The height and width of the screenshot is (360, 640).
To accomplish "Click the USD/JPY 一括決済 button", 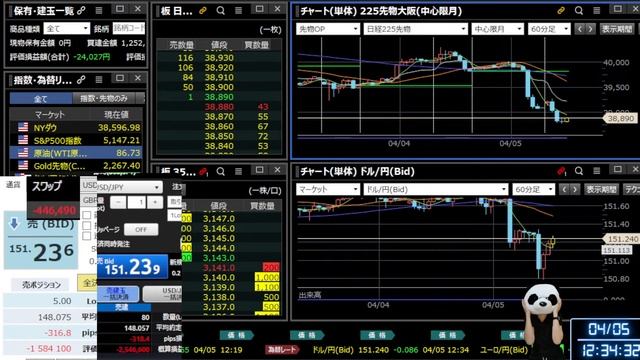I will click(x=163, y=293).
